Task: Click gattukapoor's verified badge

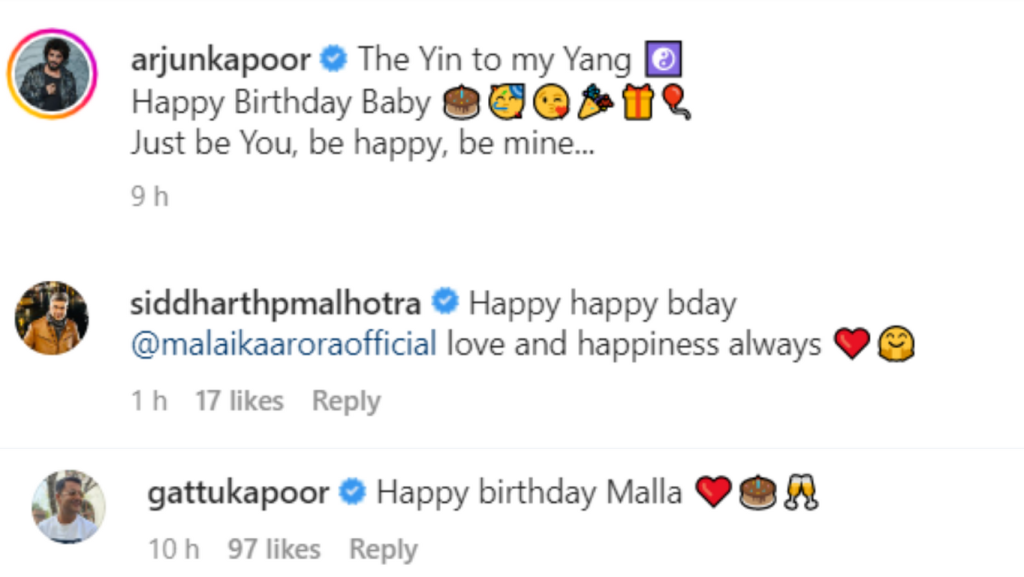Action: coord(353,491)
